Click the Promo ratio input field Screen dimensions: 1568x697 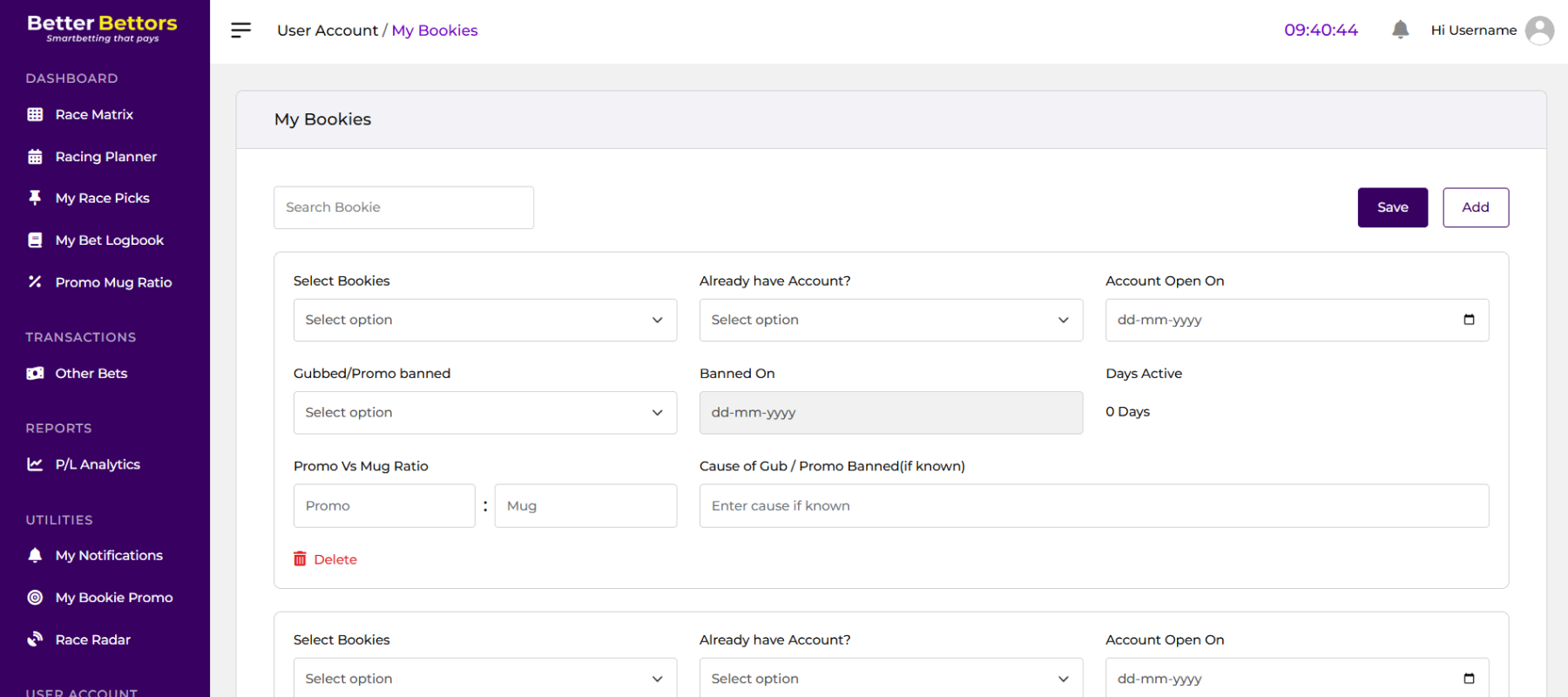384,506
